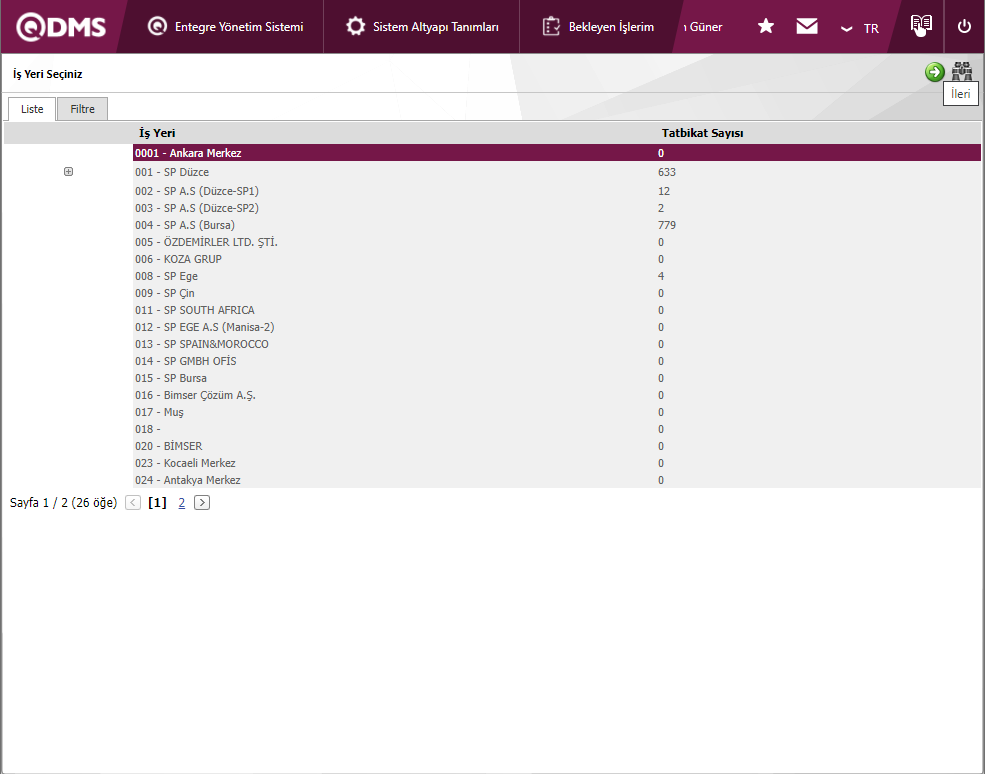This screenshot has width=985, height=774.
Task: Select row 0001 - Ankara Merkez
Action: pyautogui.click(x=557, y=153)
